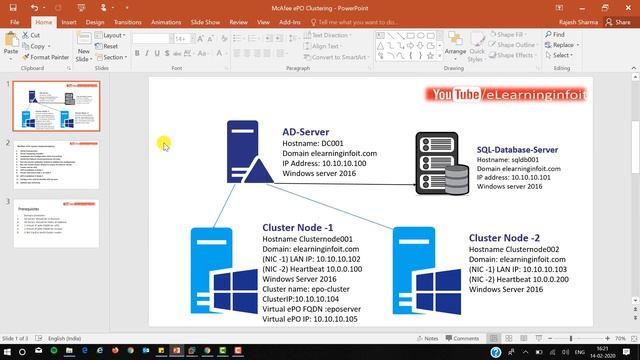Pick the oval shape in gallery
The height and width of the screenshot is (360, 640).
(x=420, y=36)
